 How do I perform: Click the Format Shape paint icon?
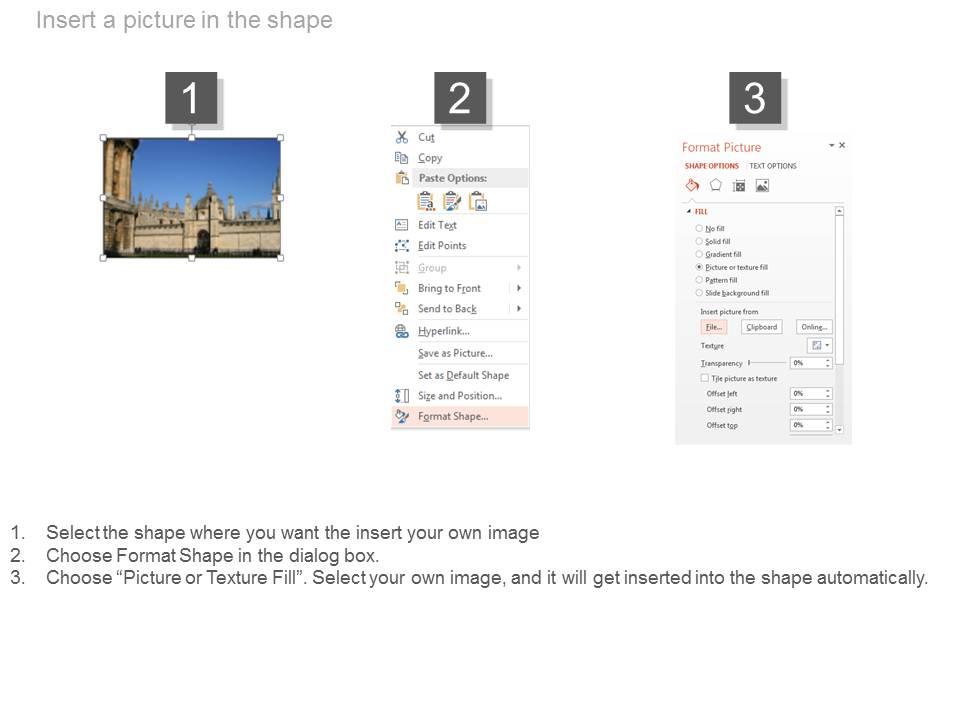click(402, 416)
